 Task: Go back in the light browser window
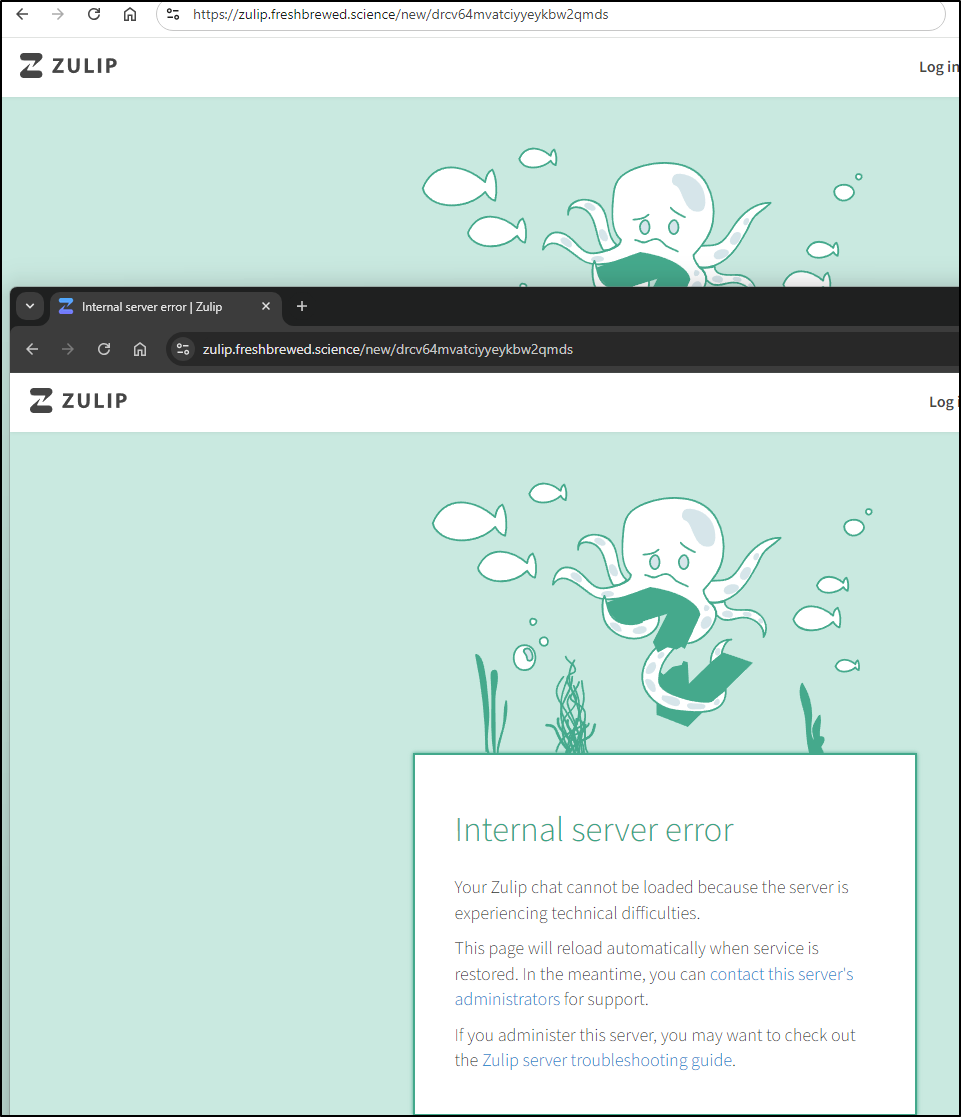[22, 14]
